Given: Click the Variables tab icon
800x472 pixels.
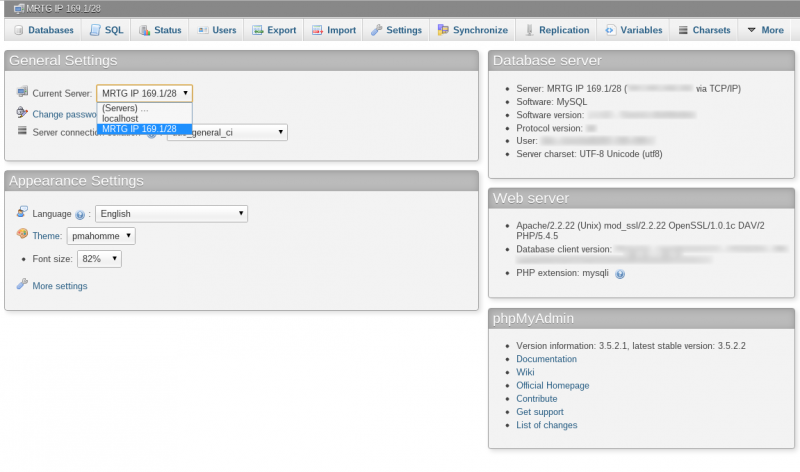Looking at the screenshot, I should pos(610,30).
